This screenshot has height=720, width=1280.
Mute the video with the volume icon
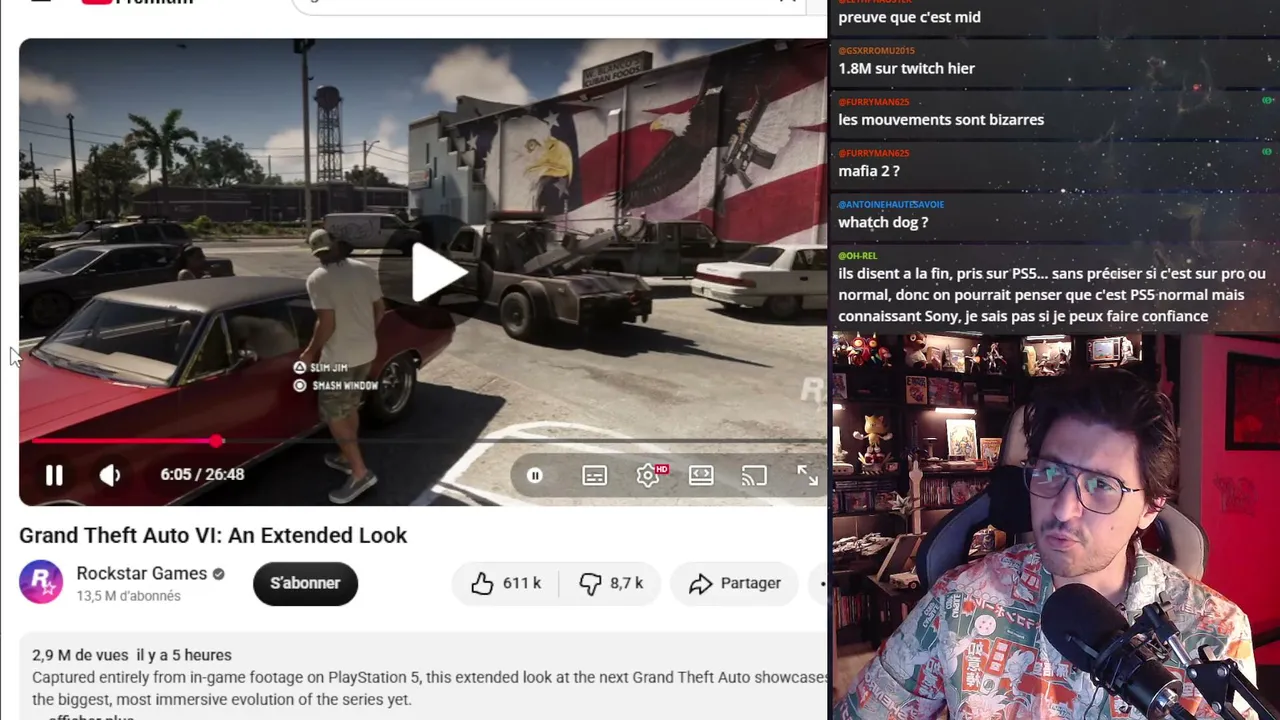coord(110,475)
